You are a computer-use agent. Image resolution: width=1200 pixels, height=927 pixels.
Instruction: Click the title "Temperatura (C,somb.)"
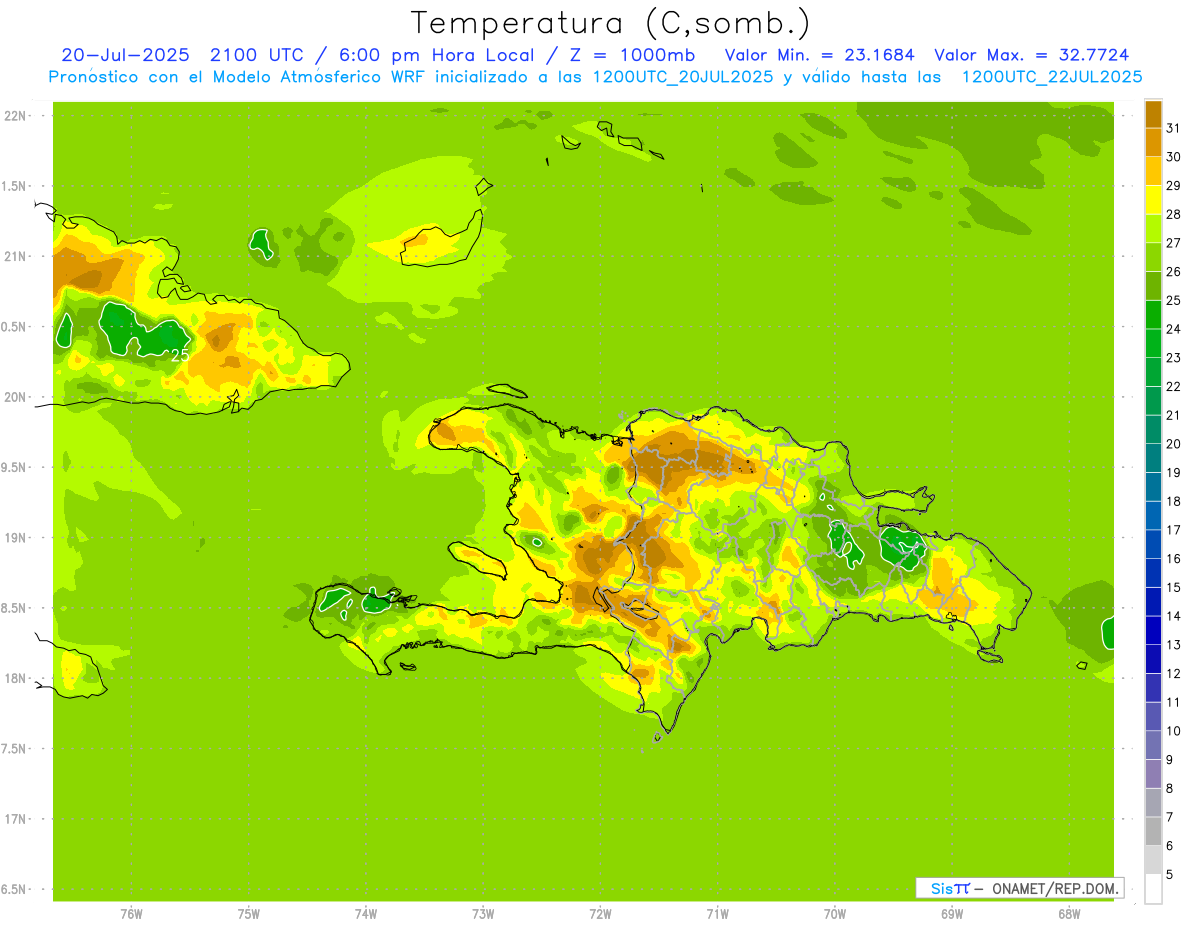(611, 23)
